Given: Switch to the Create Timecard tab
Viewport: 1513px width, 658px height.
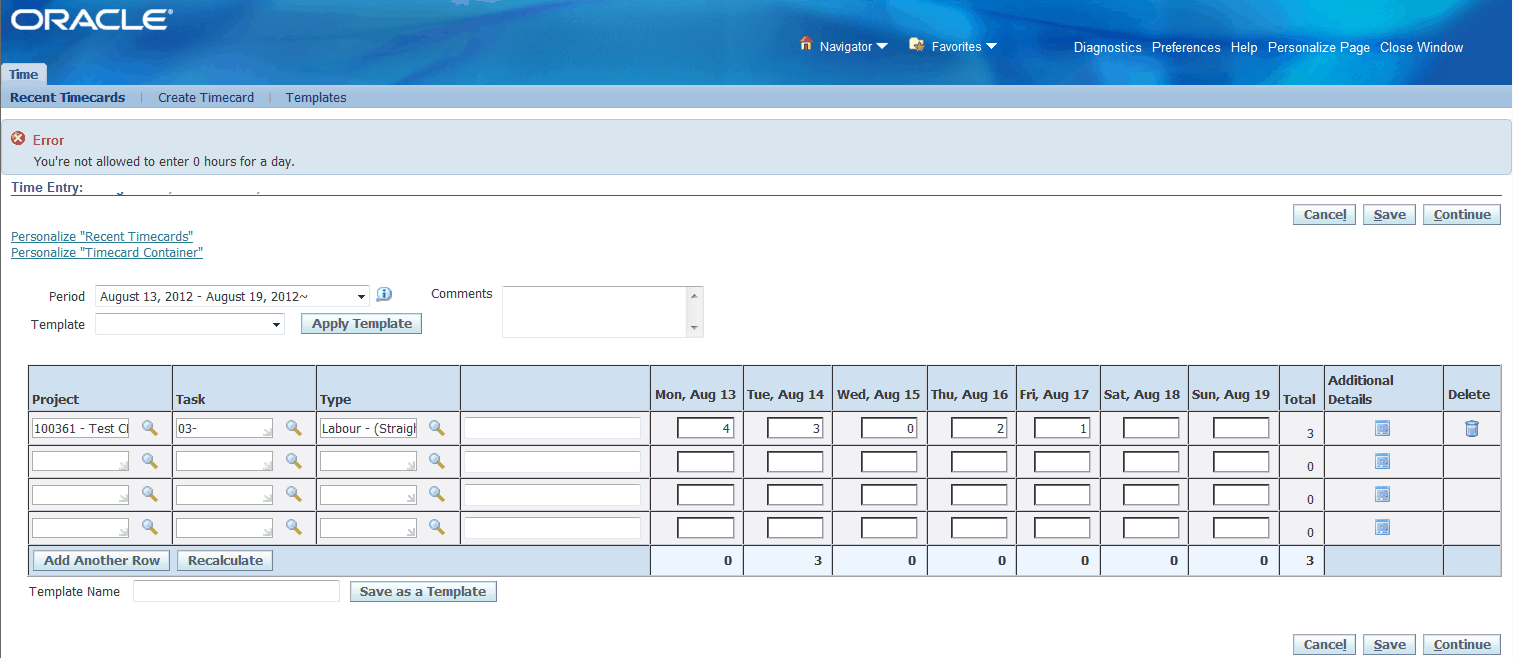Looking at the screenshot, I should [x=206, y=97].
